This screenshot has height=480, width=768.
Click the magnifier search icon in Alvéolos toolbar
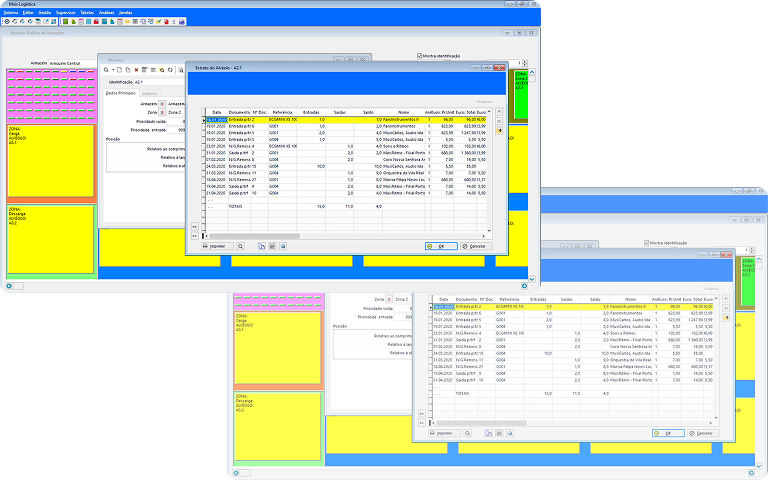click(x=107, y=69)
